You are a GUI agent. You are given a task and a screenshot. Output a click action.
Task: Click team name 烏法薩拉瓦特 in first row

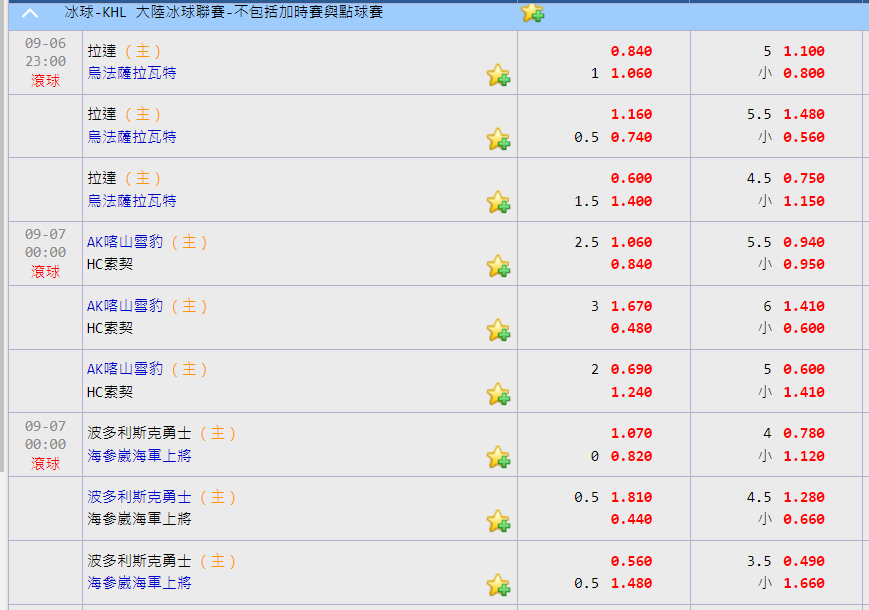[132, 73]
